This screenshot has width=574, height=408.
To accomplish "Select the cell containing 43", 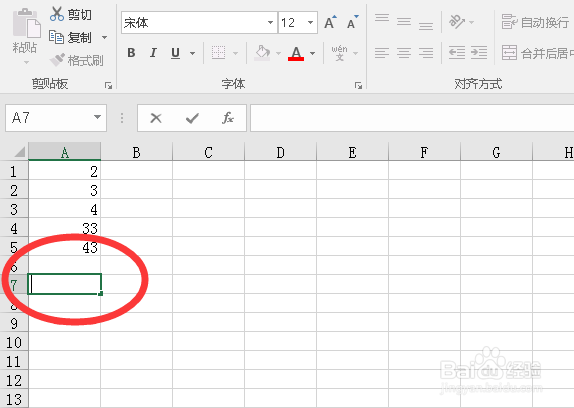I will pos(64,247).
